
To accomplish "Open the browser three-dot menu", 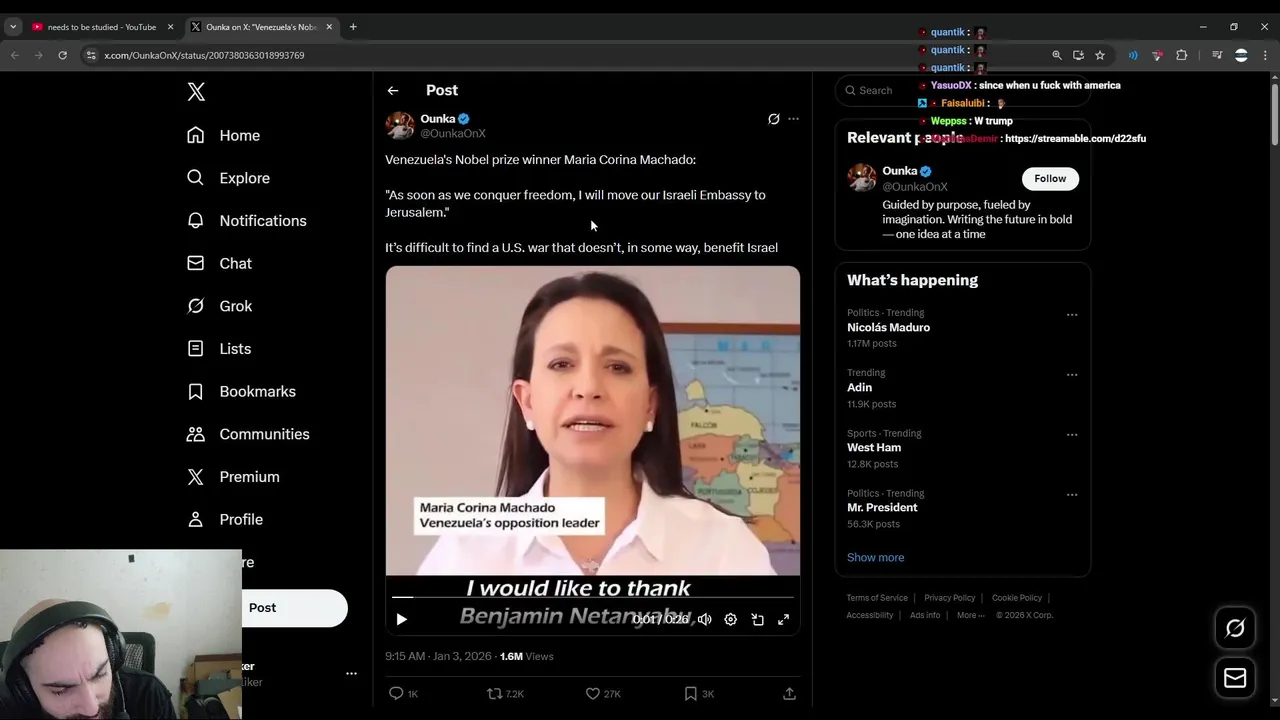I will [x=1265, y=55].
